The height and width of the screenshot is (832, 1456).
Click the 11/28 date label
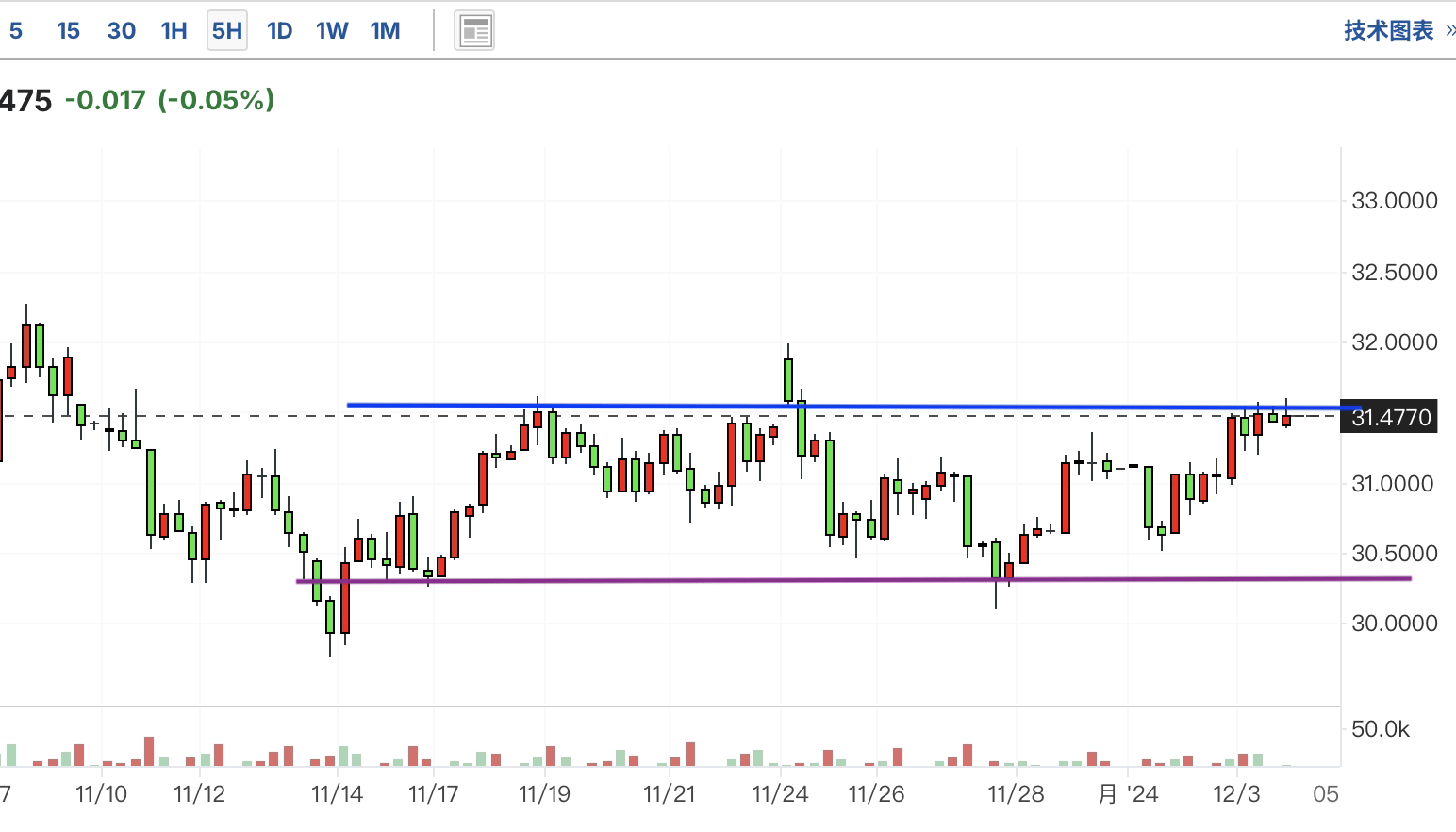point(1016,794)
